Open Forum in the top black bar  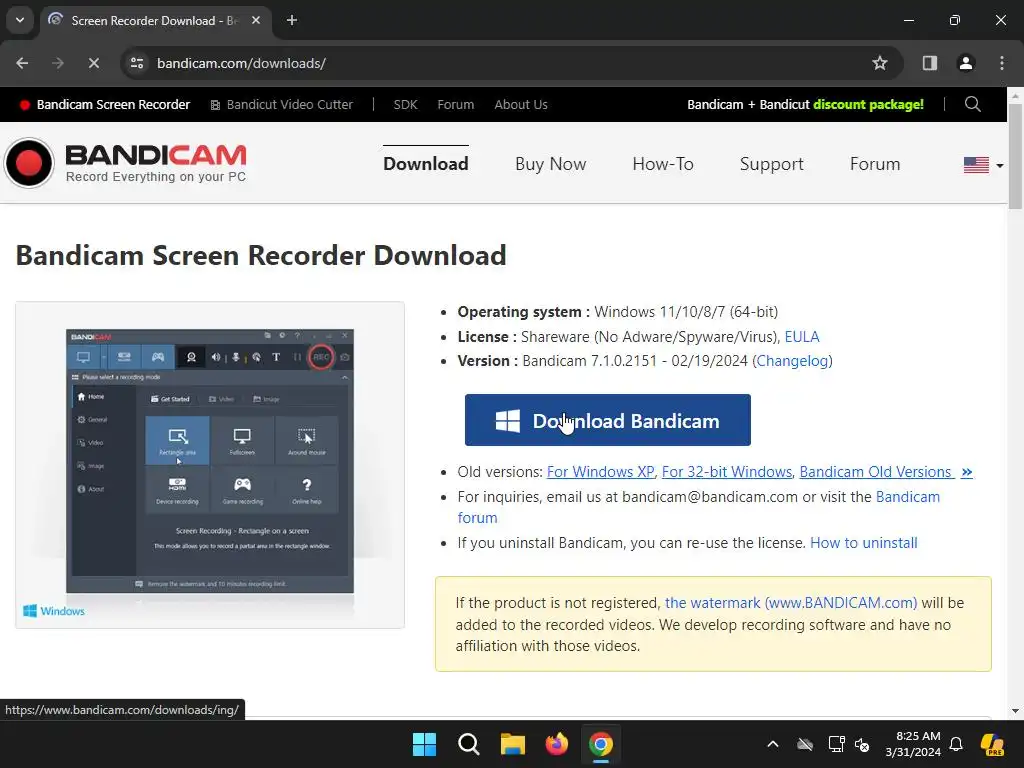[455, 104]
